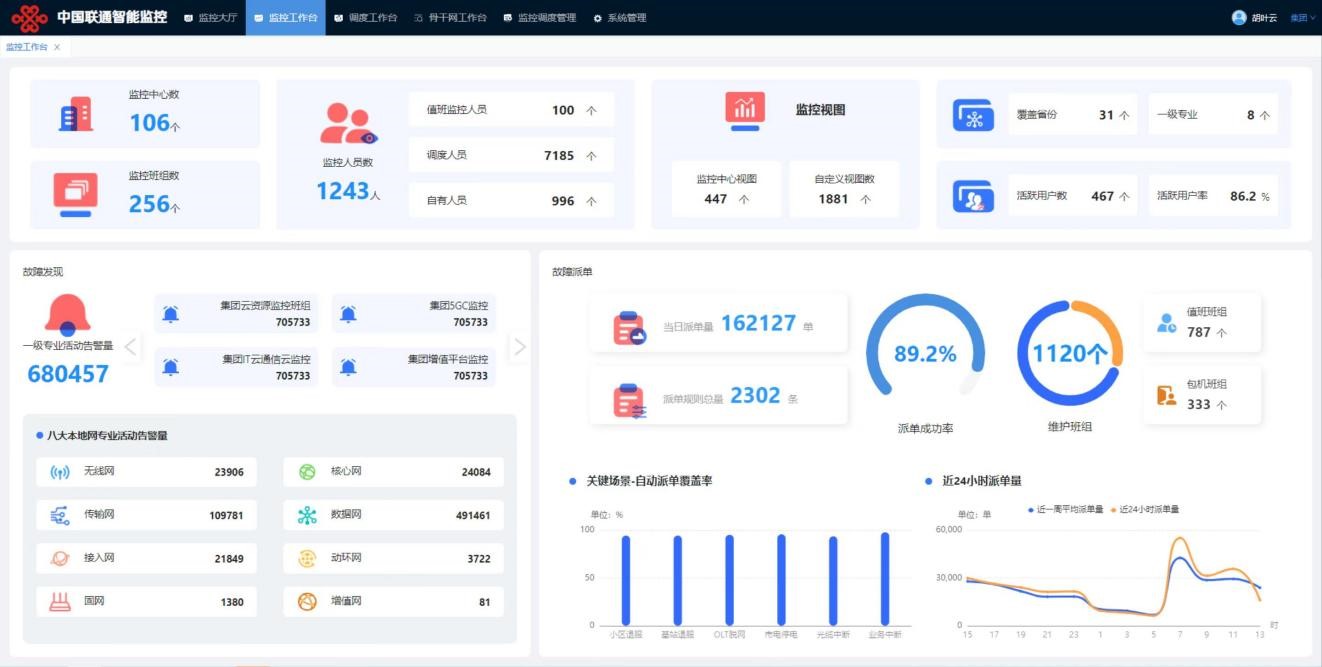Click the 监控视图 chart icon

tap(745, 110)
